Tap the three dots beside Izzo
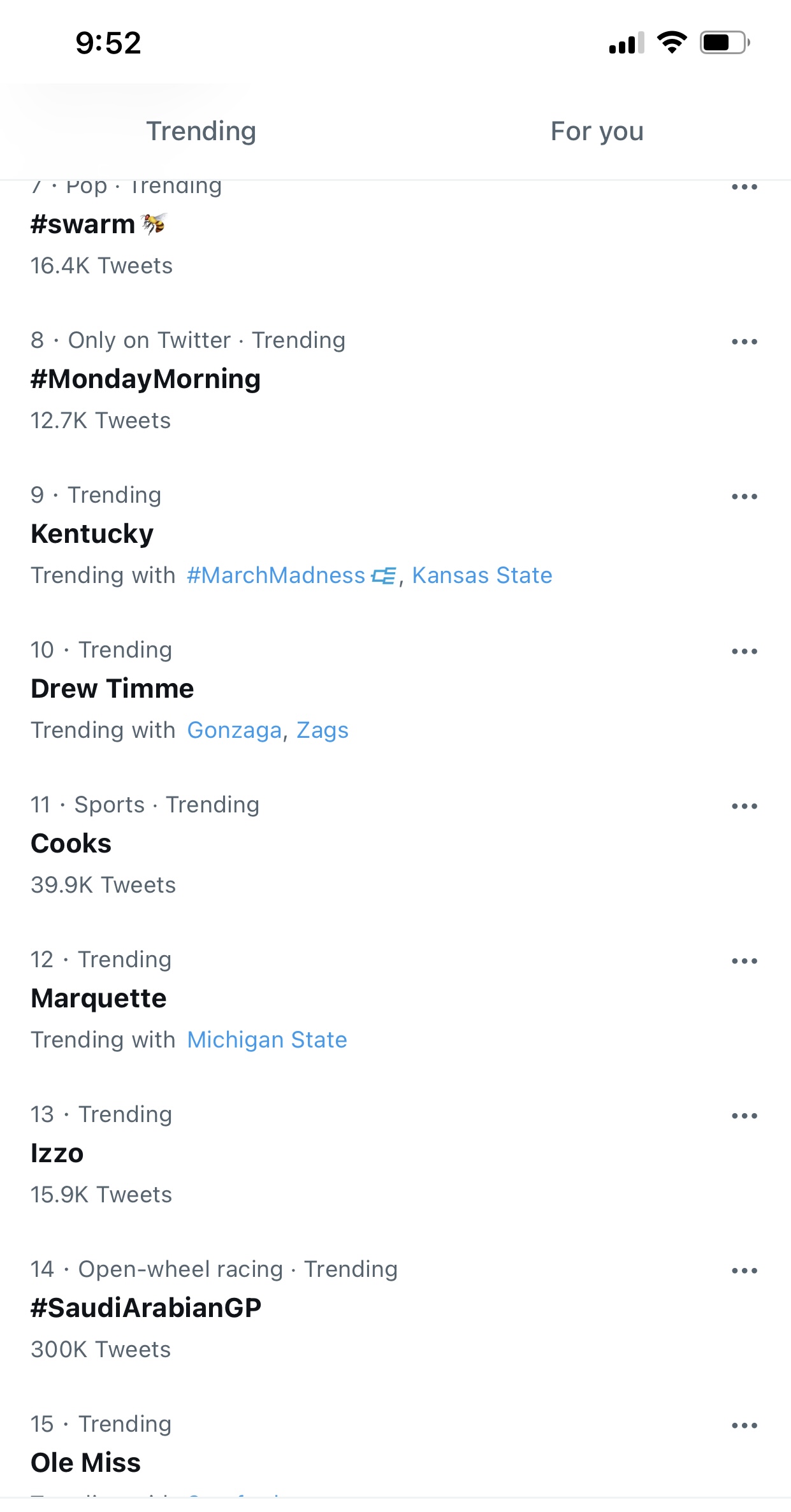Screen dimensions: 791x1512 pyautogui.click(x=744, y=1116)
